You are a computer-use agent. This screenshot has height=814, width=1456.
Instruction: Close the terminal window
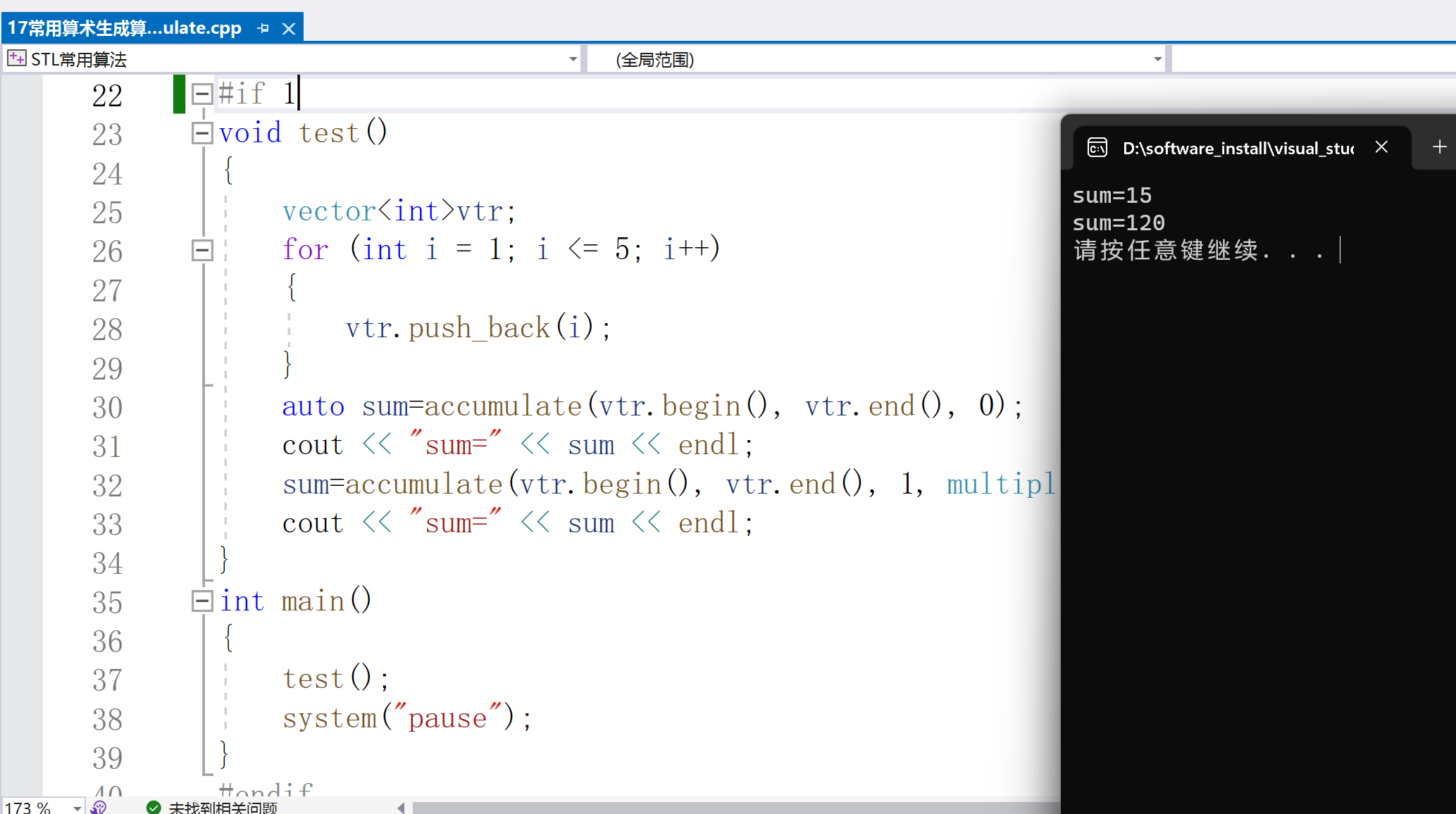pyautogui.click(x=1381, y=147)
